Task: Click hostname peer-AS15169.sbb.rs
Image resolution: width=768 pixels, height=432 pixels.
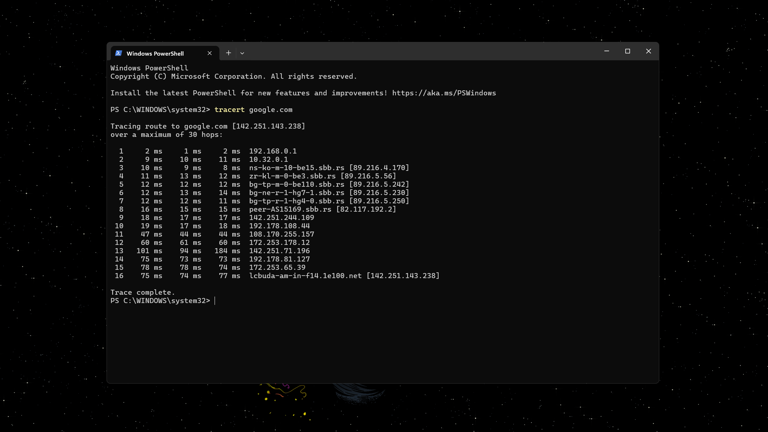Action: (x=290, y=210)
